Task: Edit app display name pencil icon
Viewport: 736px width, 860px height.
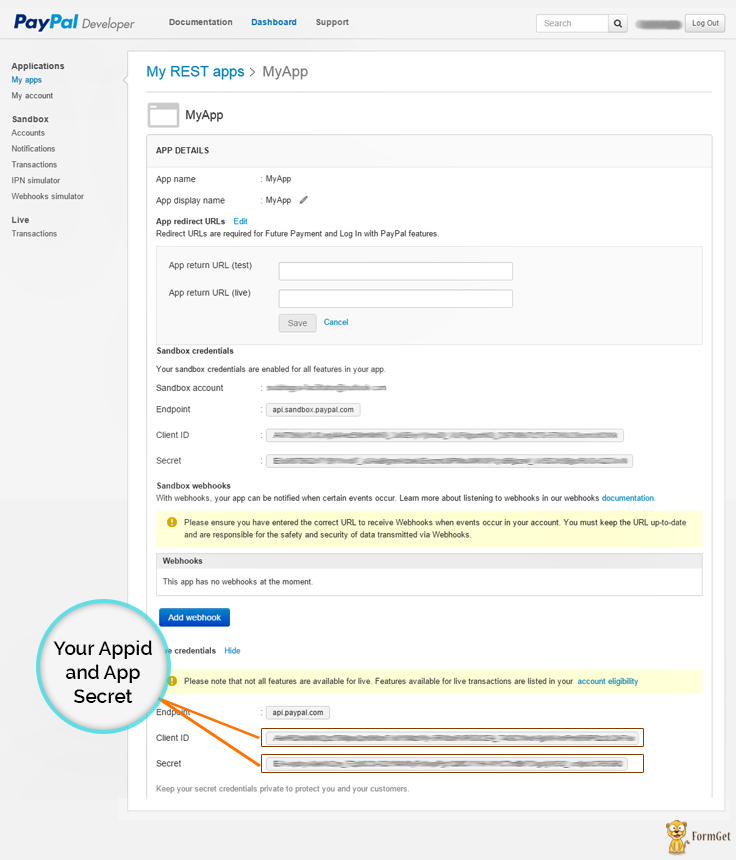Action: click(303, 200)
